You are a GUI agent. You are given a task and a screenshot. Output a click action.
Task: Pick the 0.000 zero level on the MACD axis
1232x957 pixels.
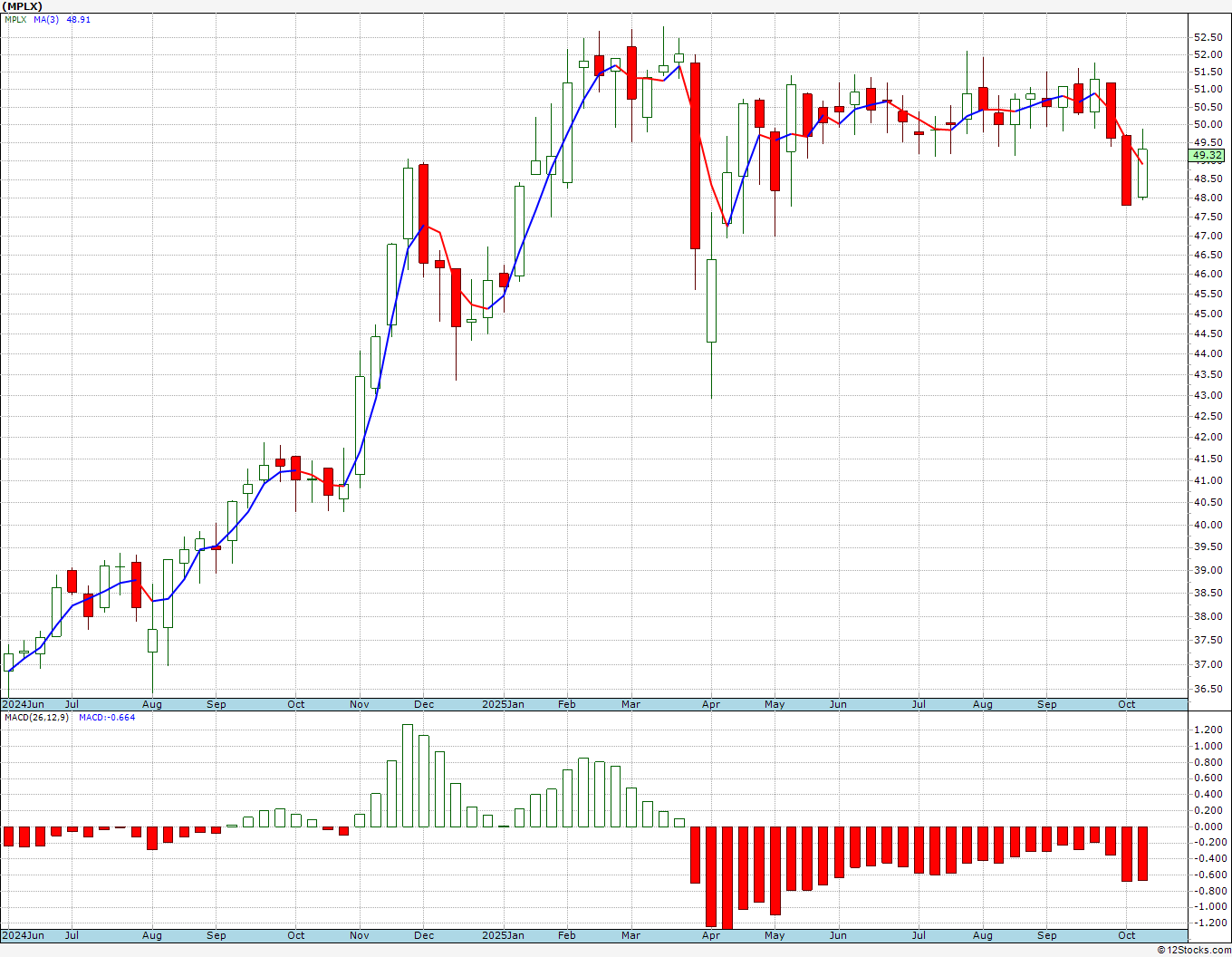pos(1208,826)
